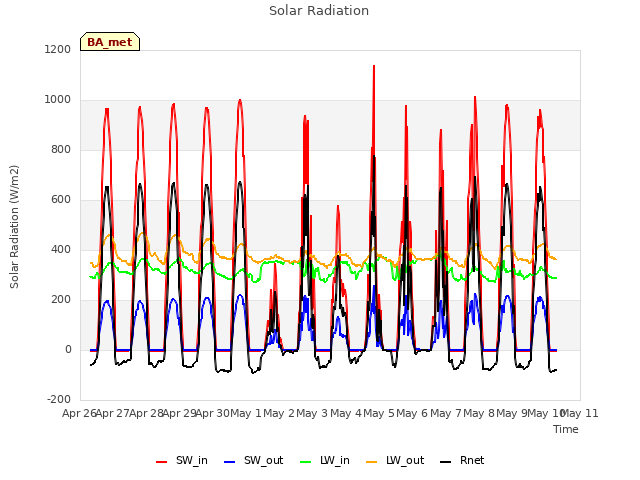
Task: Click the May 11 x-axis tick label
Action: tap(580, 413)
